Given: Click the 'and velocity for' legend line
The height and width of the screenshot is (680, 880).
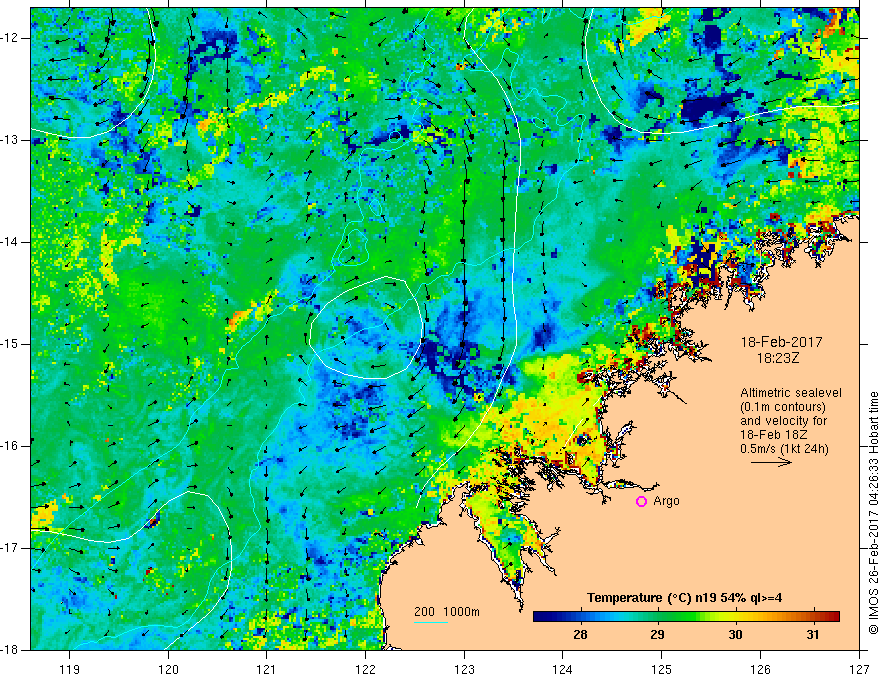Looking at the screenshot, I should [x=783, y=421].
